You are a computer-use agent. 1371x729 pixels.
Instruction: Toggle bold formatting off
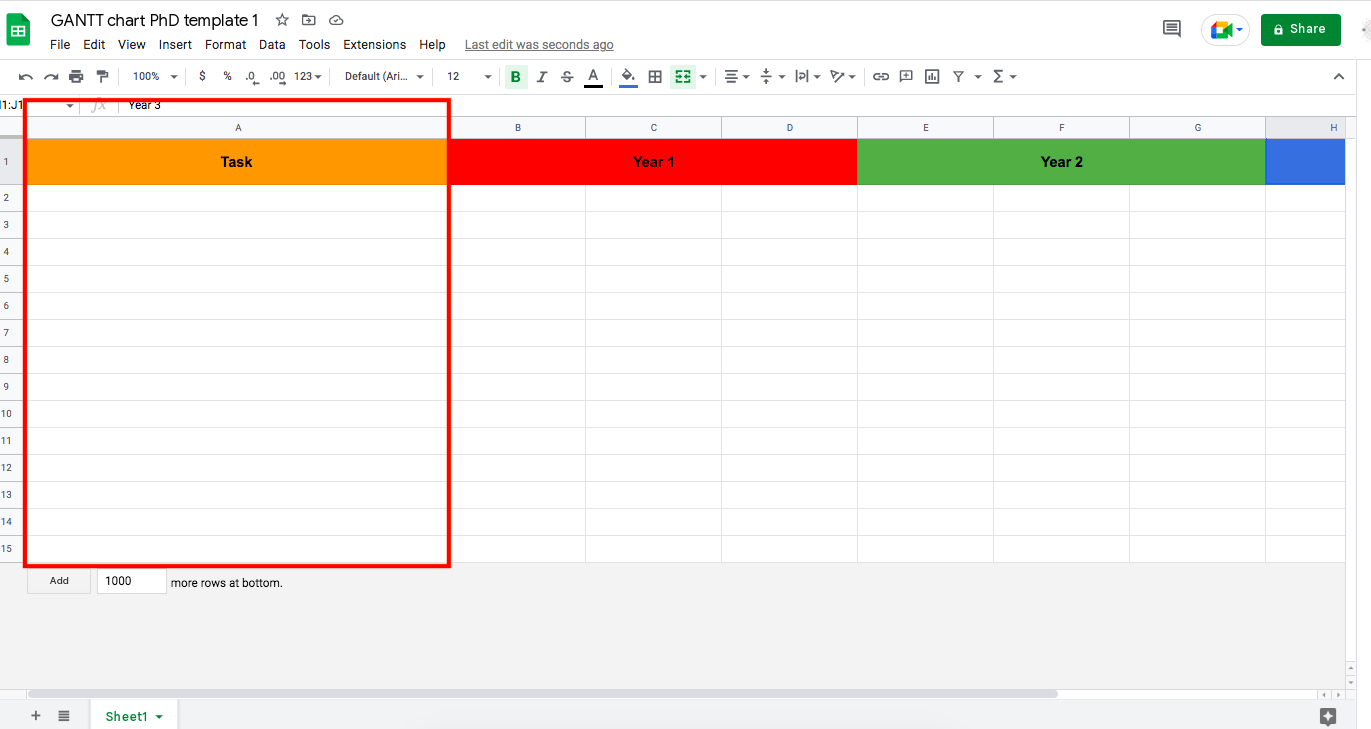point(515,76)
